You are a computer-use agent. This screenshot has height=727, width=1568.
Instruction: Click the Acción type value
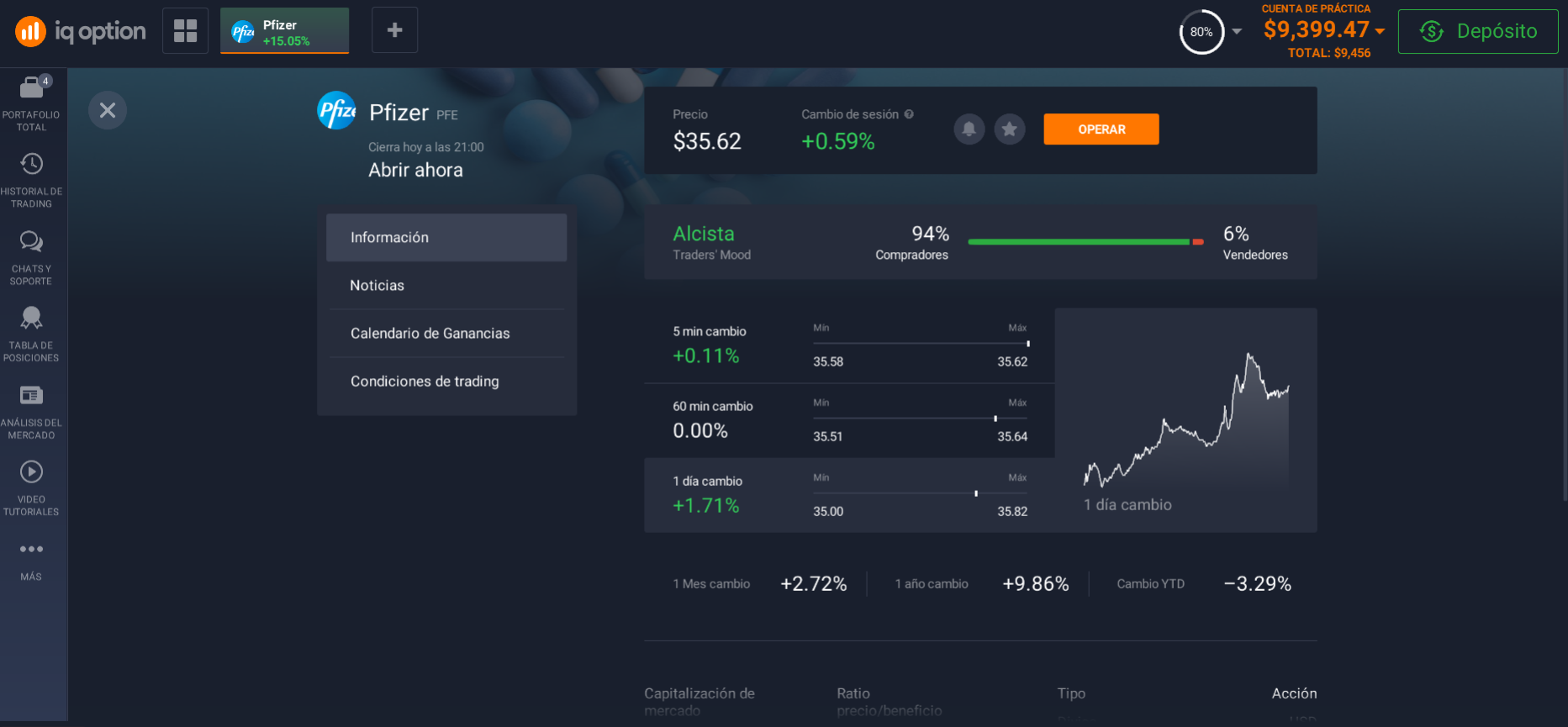click(x=1294, y=693)
